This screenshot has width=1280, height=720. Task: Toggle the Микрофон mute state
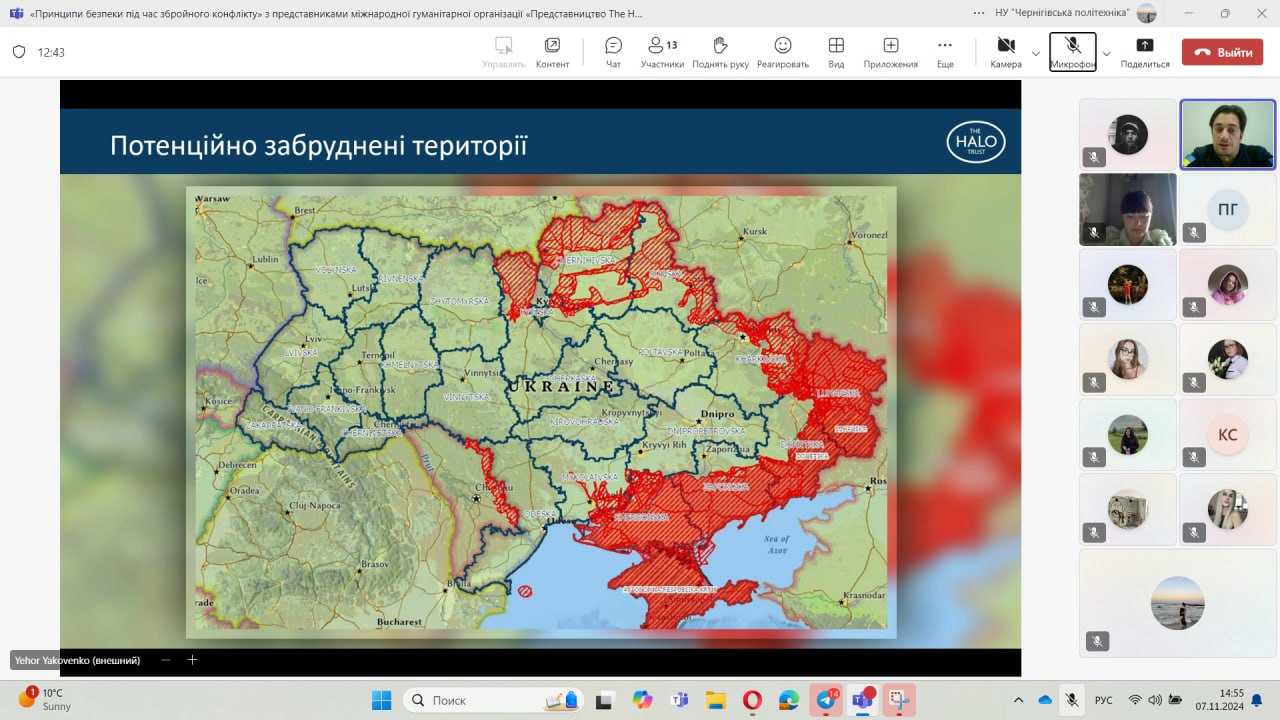(x=1073, y=52)
